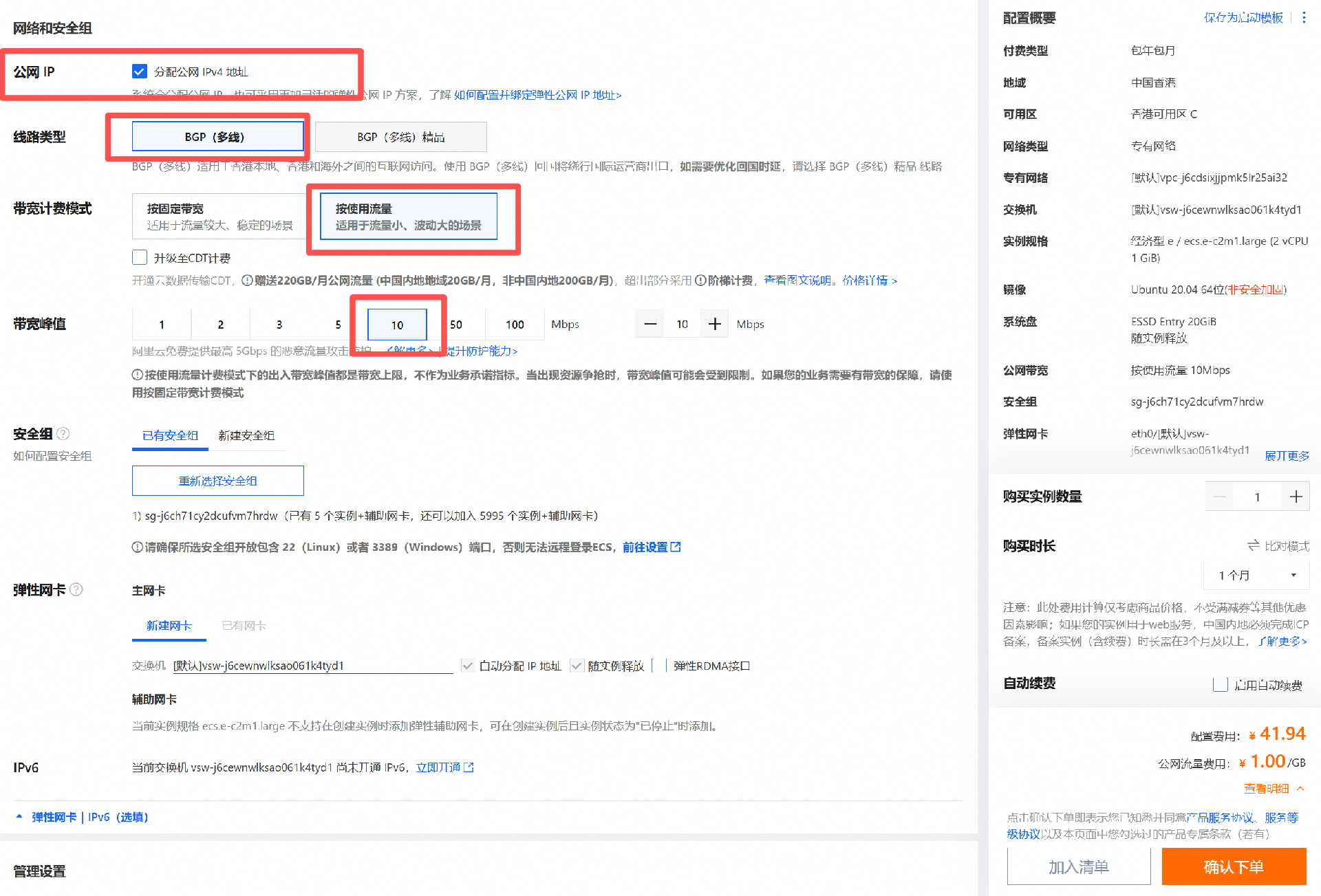This screenshot has height=896, width=1321.
Task: Expand 展开更多 in configuration summary
Action: (x=1287, y=456)
